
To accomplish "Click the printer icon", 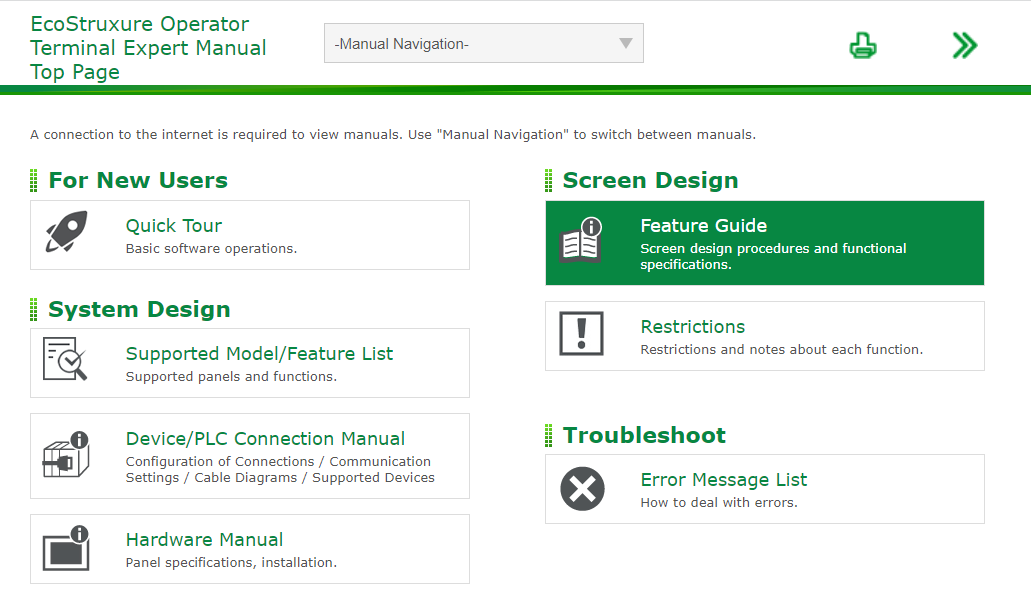I will (863, 45).
